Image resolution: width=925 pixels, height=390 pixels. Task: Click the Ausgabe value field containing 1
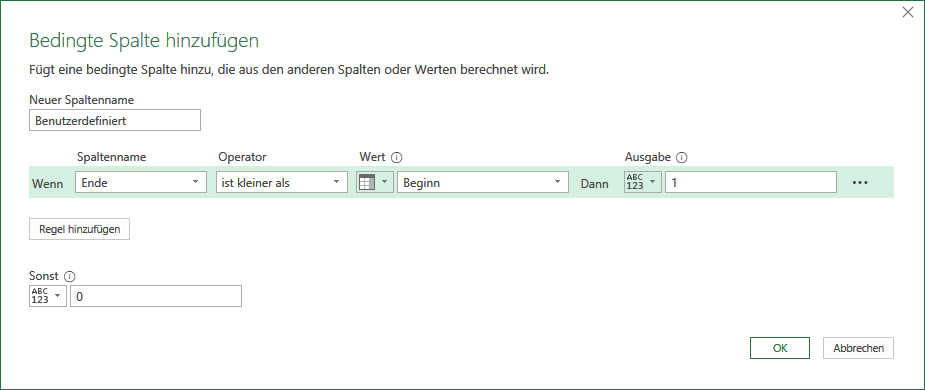[750, 182]
